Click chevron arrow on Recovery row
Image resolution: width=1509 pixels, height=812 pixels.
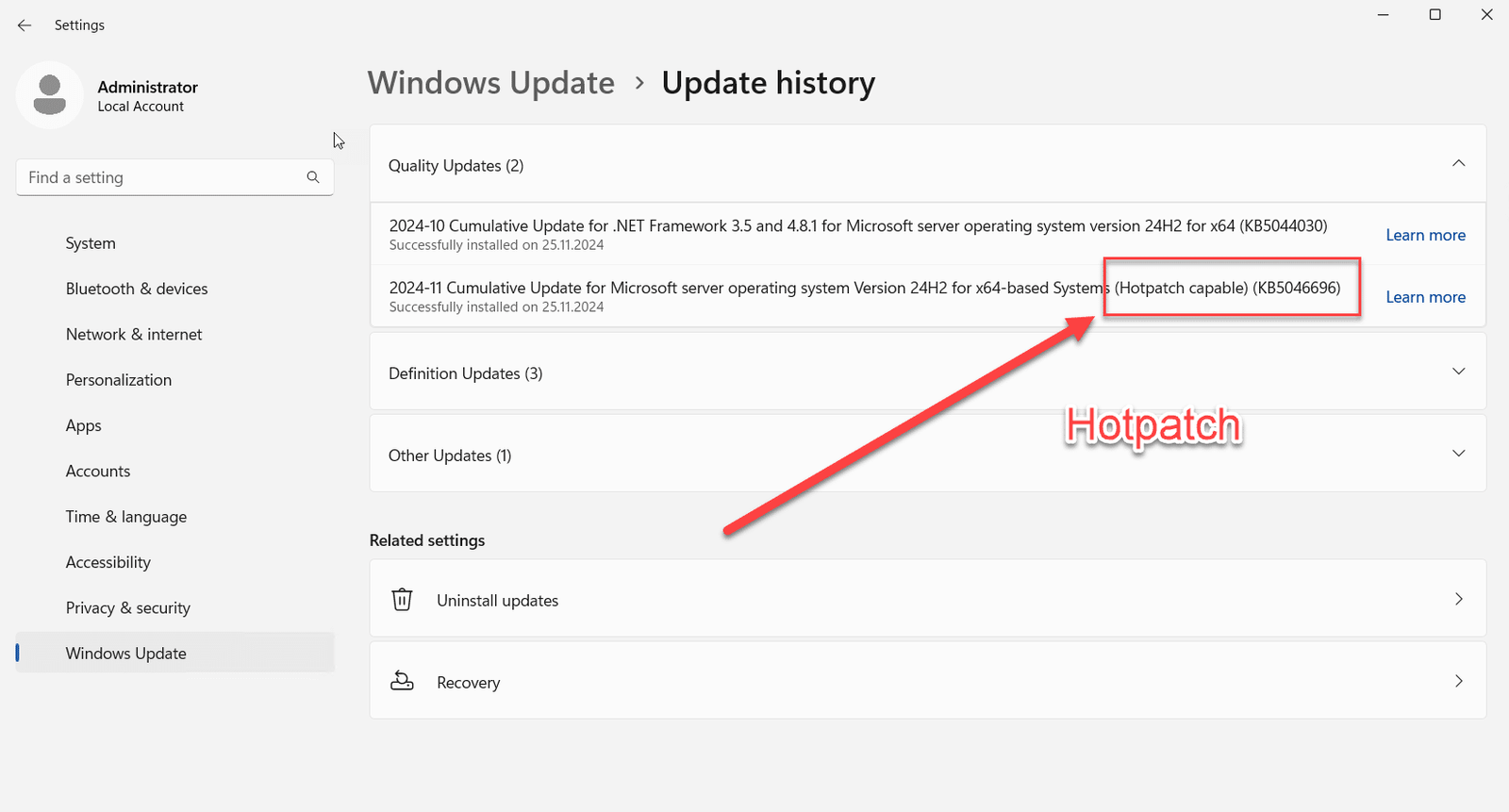[1458, 681]
